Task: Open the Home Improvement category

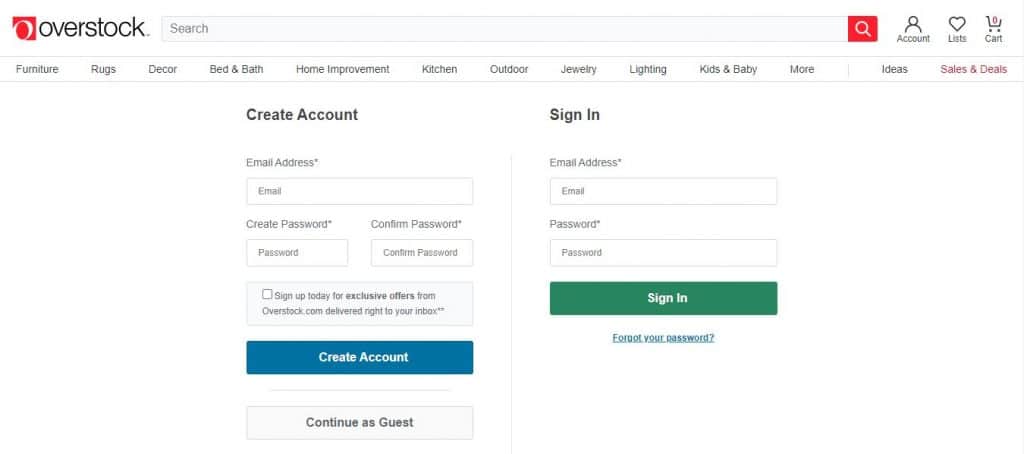Action: pyautogui.click(x=342, y=69)
